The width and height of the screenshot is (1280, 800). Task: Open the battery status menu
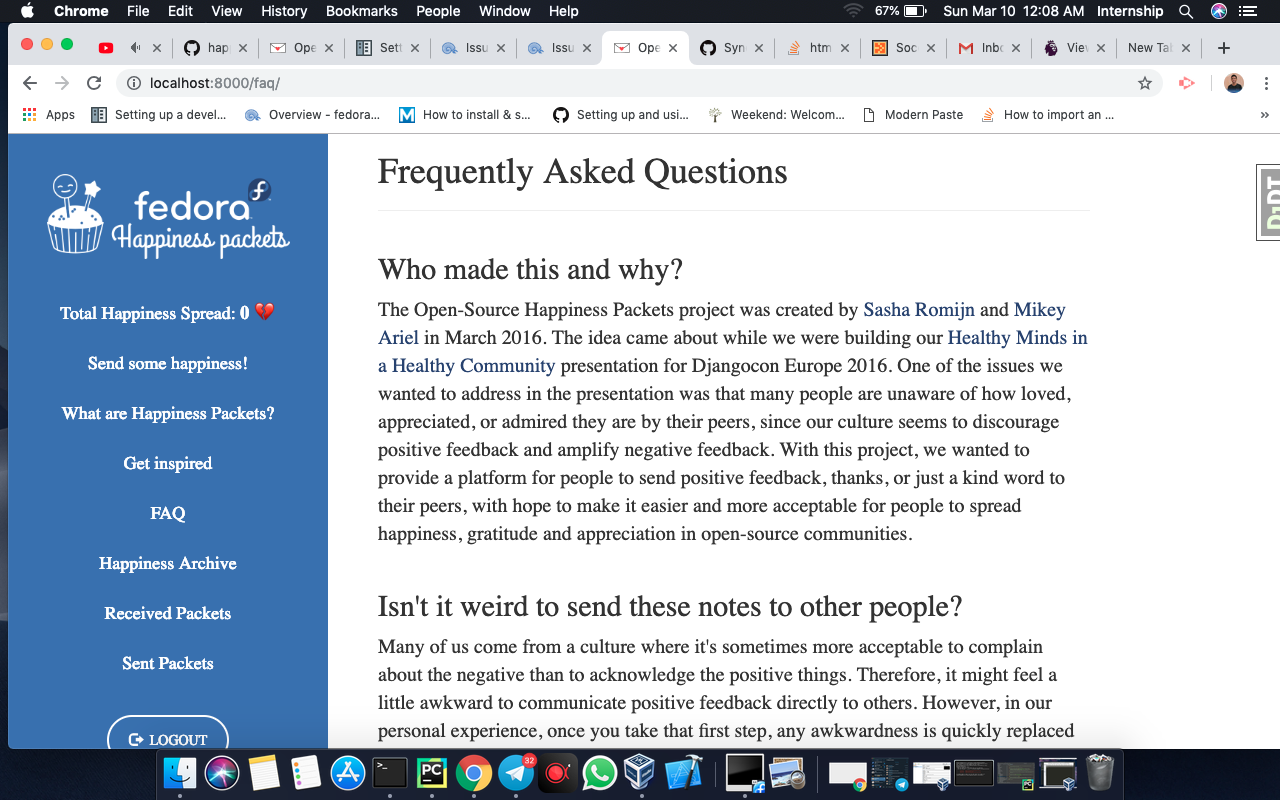[x=901, y=11]
